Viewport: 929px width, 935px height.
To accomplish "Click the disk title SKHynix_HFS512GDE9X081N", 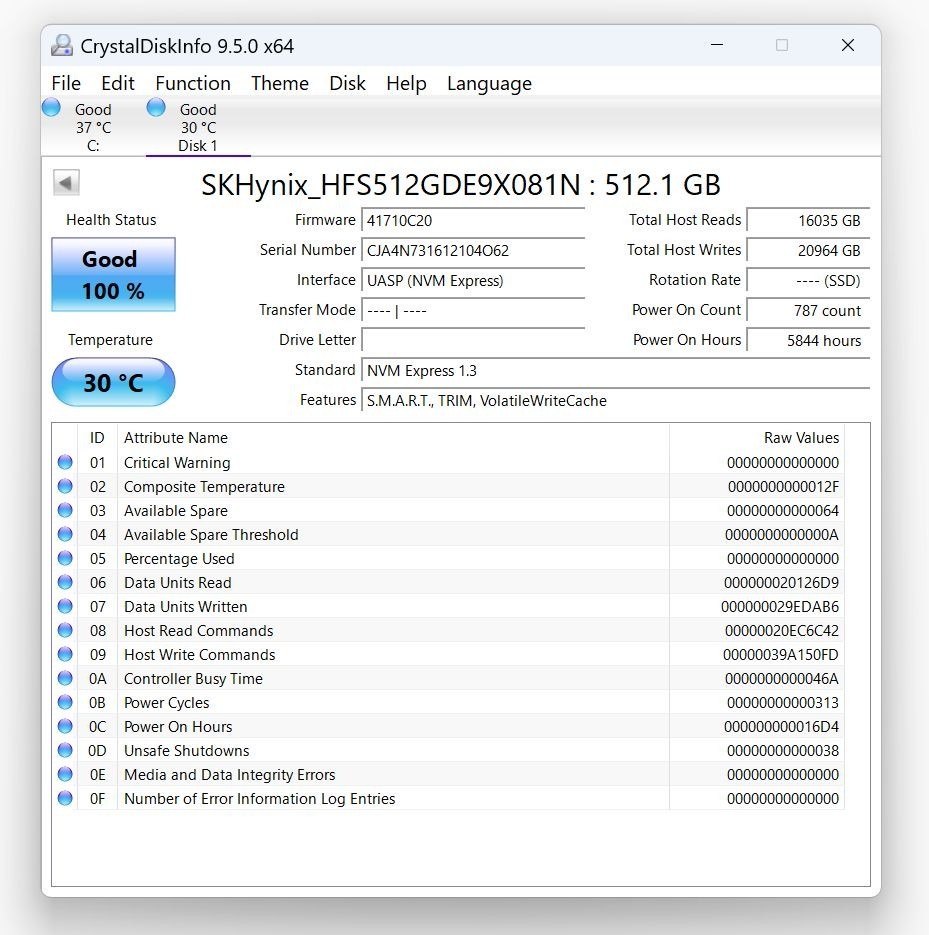I will (391, 185).
